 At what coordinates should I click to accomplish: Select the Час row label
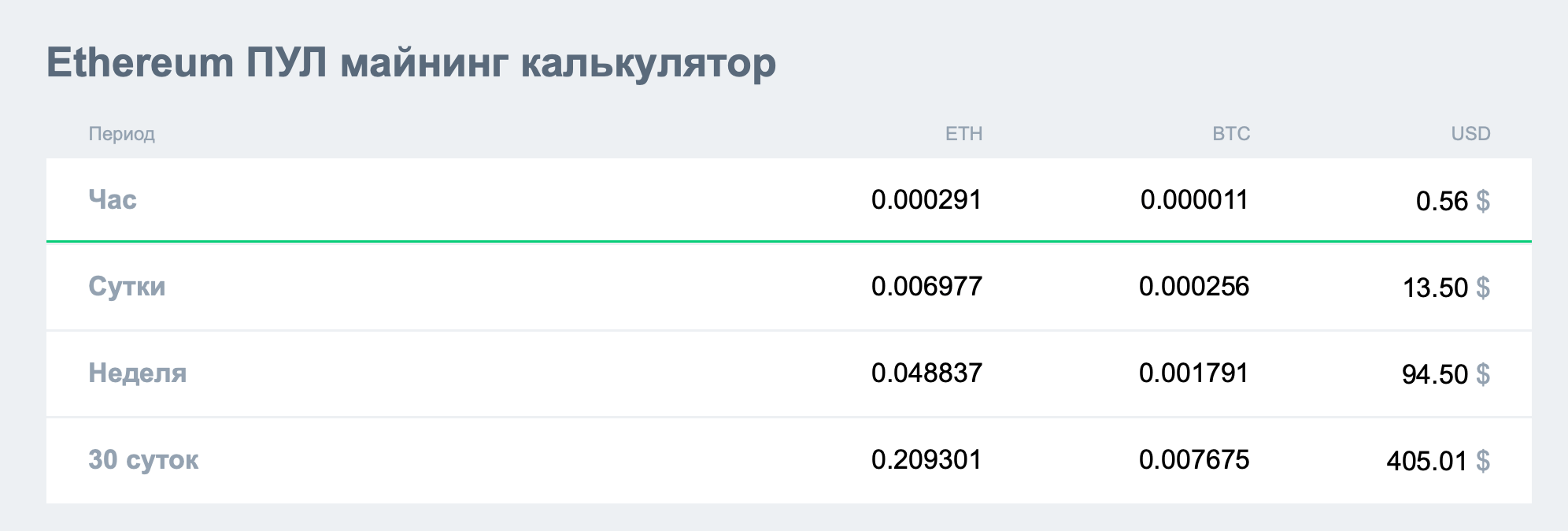pyautogui.click(x=113, y=200)
